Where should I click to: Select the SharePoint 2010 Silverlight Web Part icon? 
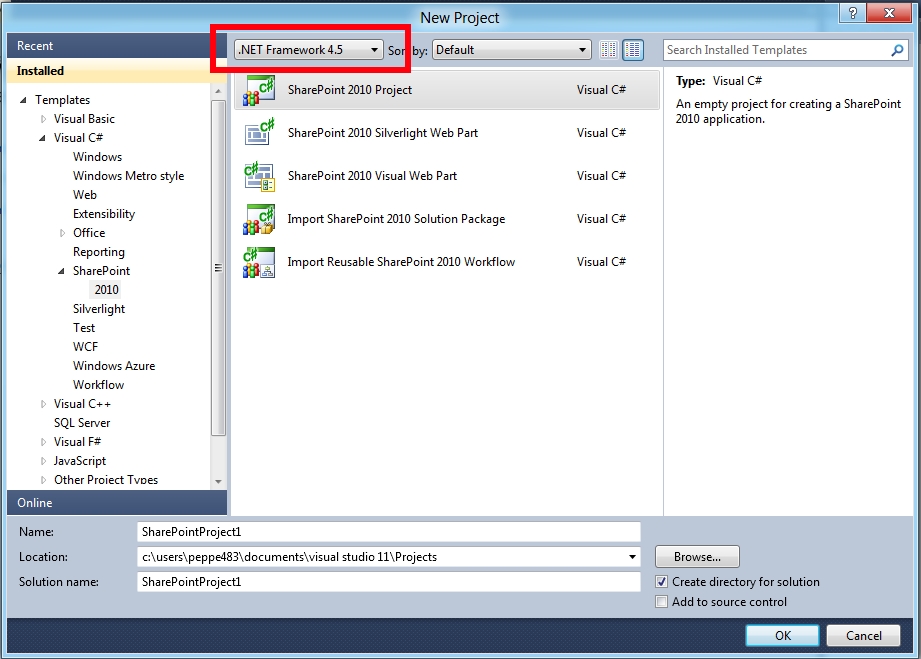click(x=259, y=133)
